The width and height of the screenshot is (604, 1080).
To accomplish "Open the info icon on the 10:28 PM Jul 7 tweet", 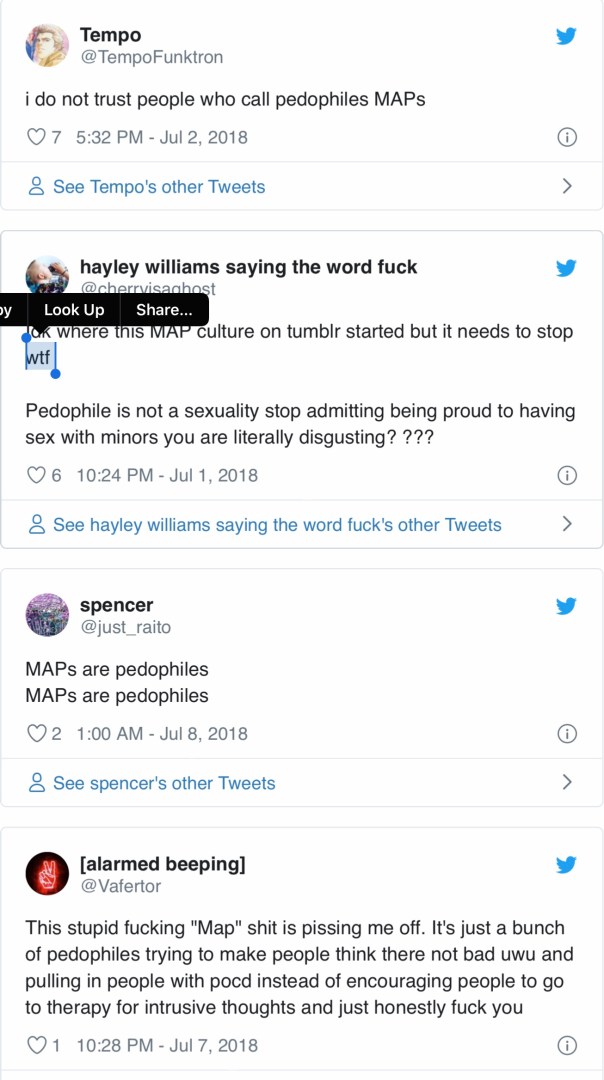I will tap(566, 1045).
